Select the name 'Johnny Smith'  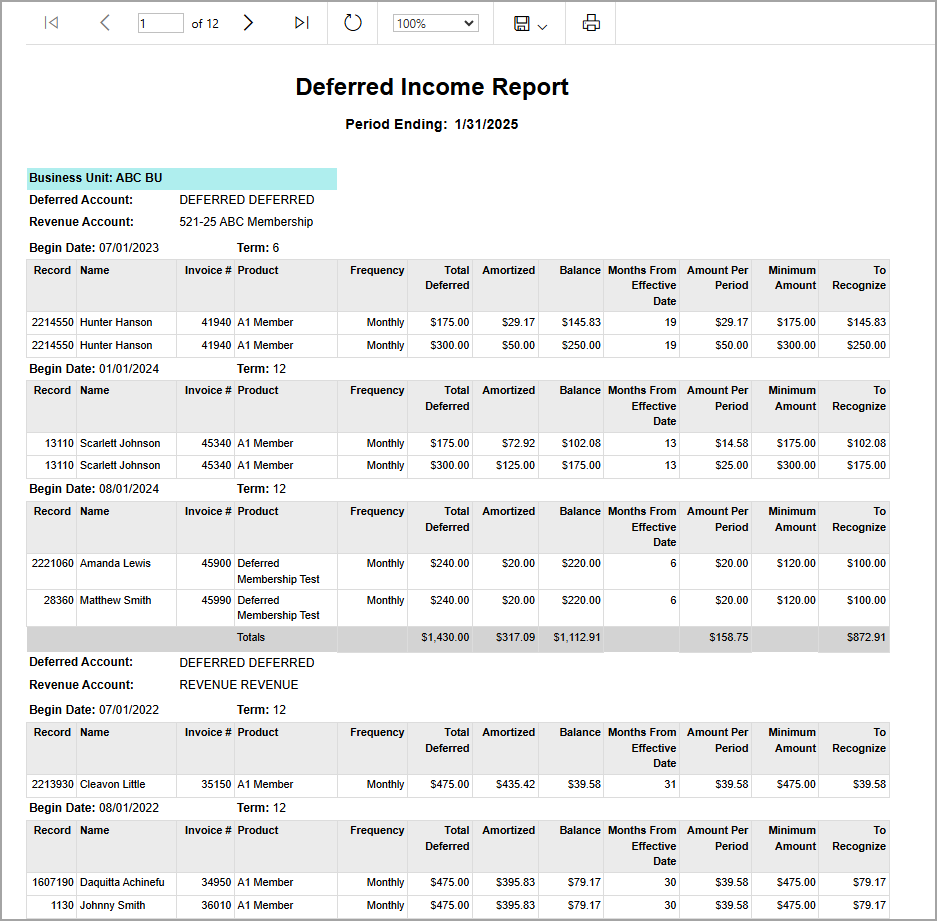[x=112, y=905]
